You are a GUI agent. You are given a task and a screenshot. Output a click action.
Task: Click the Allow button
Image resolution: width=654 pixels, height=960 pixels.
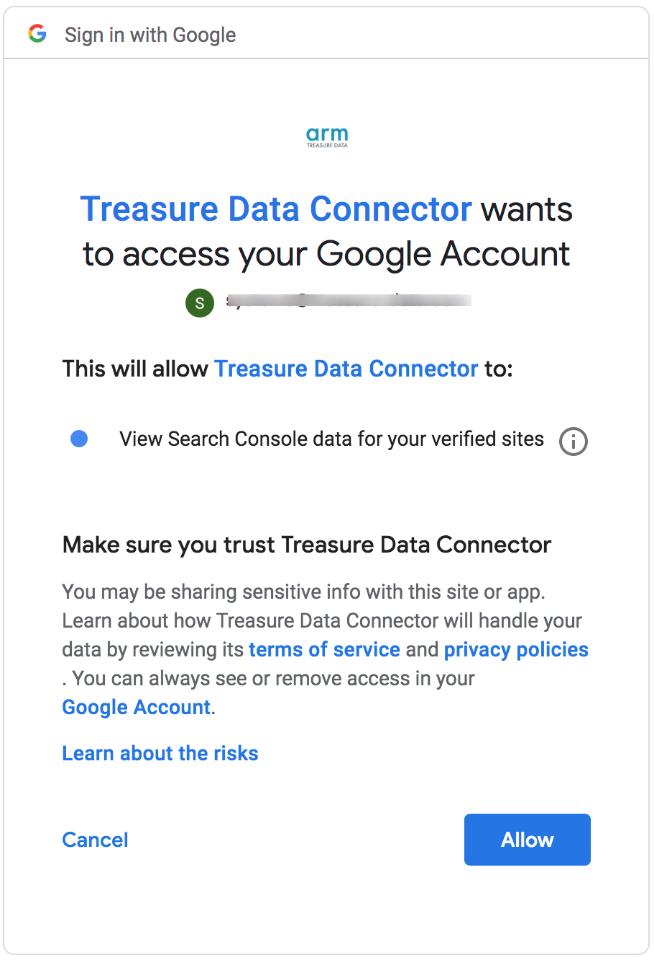[527, 840]
